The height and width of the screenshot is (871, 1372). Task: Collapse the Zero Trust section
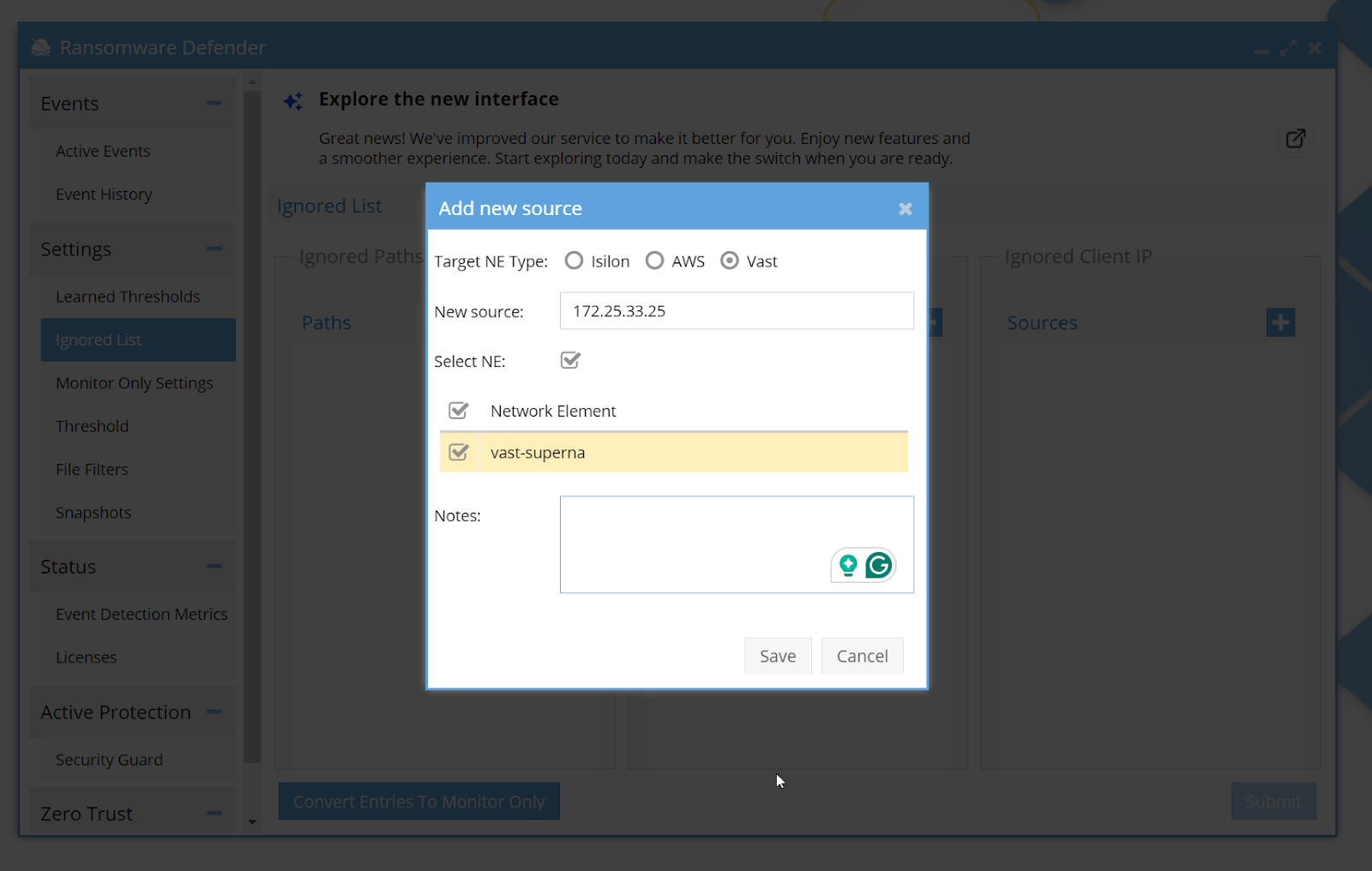pyautogui.click(x=214, y=813)
